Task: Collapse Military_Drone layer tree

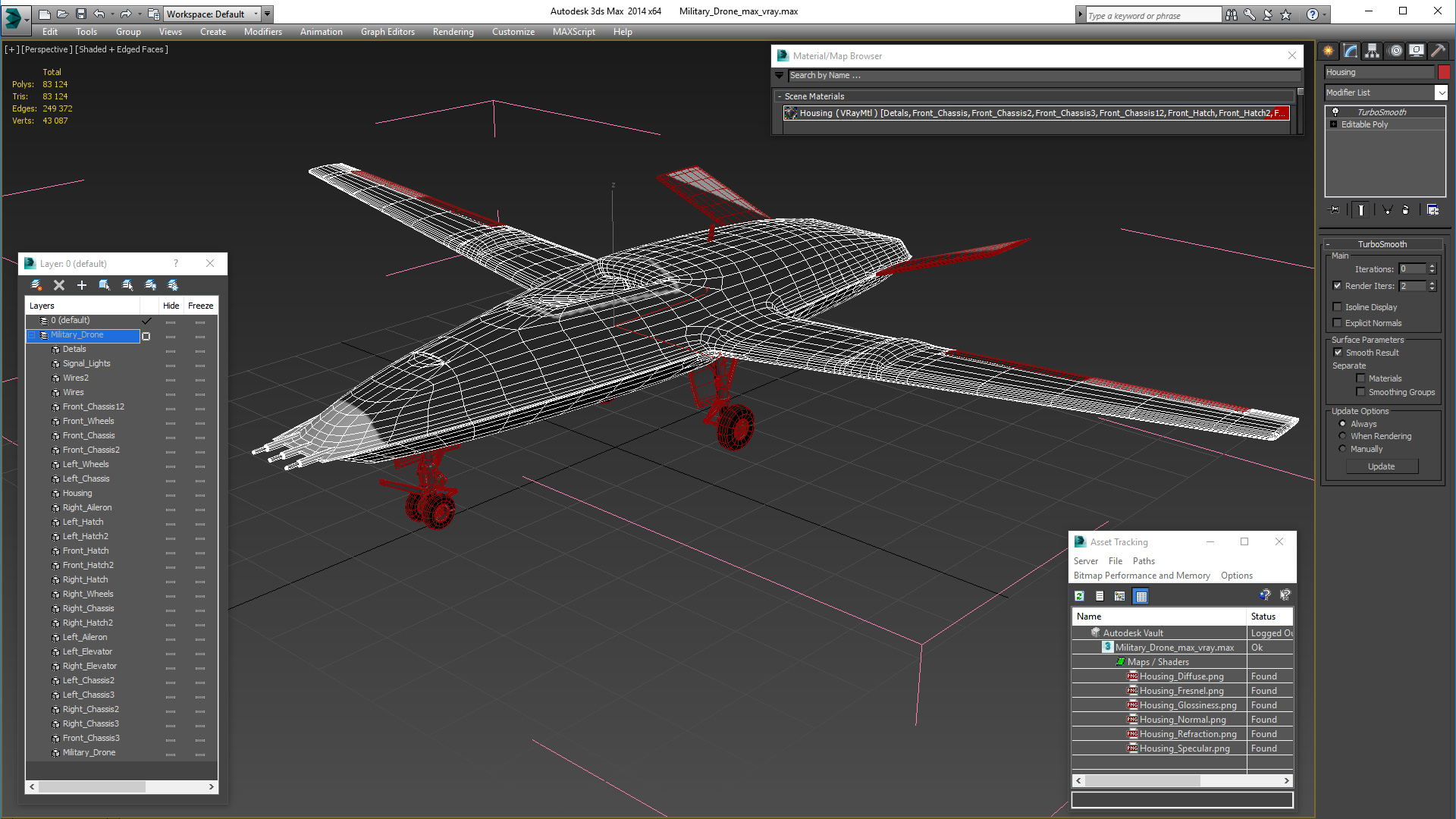Action: 33,335
